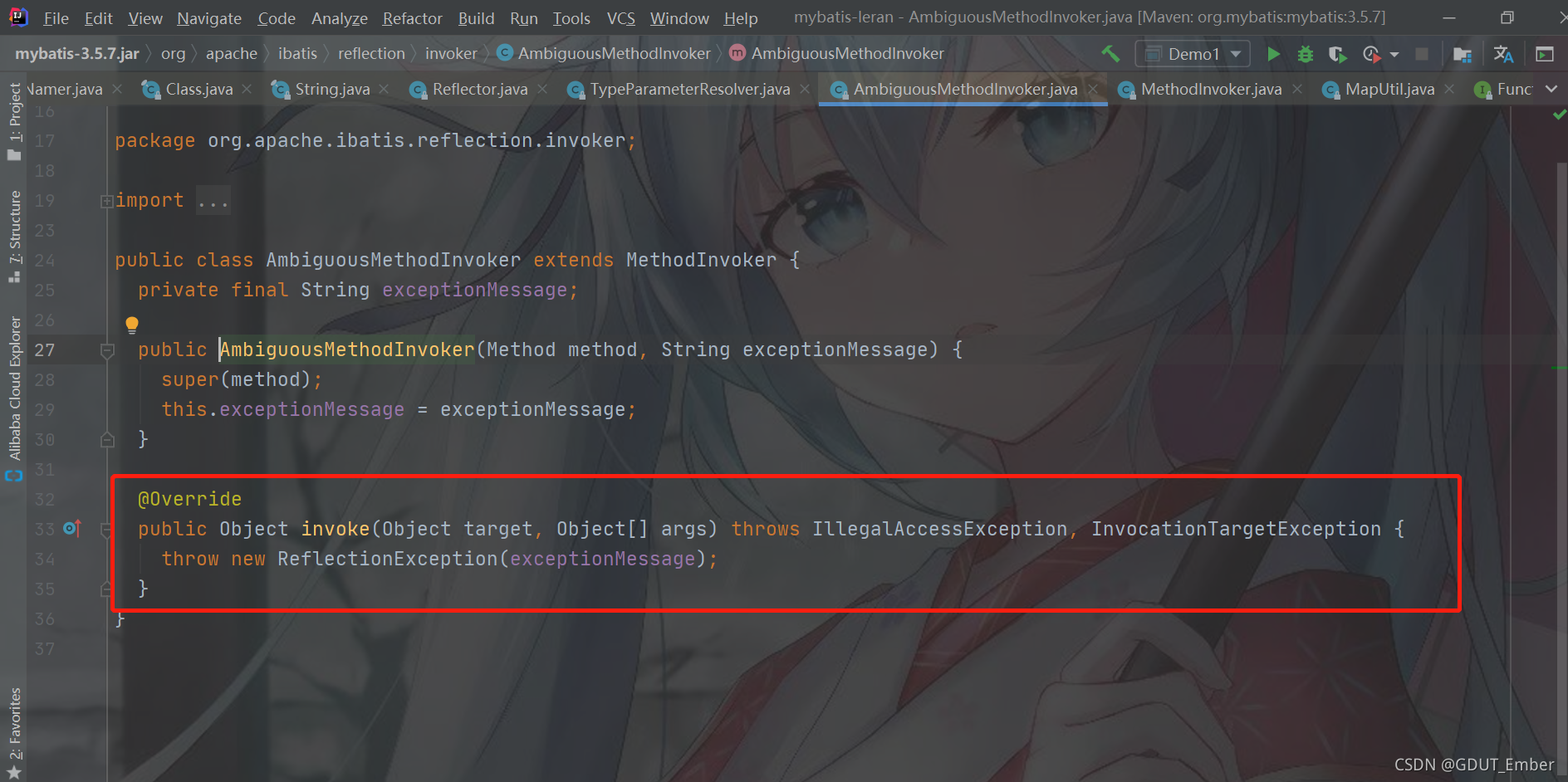
Task: Open the VCS menu
Action: 621,18
